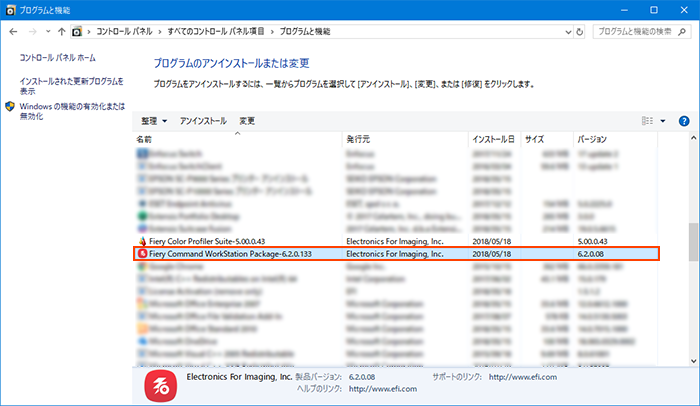Select すべてのコントロール パネル項目 breadcrumb
The height and width of the screenshot is (406, 700).
pyautogui.click(x=216, y=31)
